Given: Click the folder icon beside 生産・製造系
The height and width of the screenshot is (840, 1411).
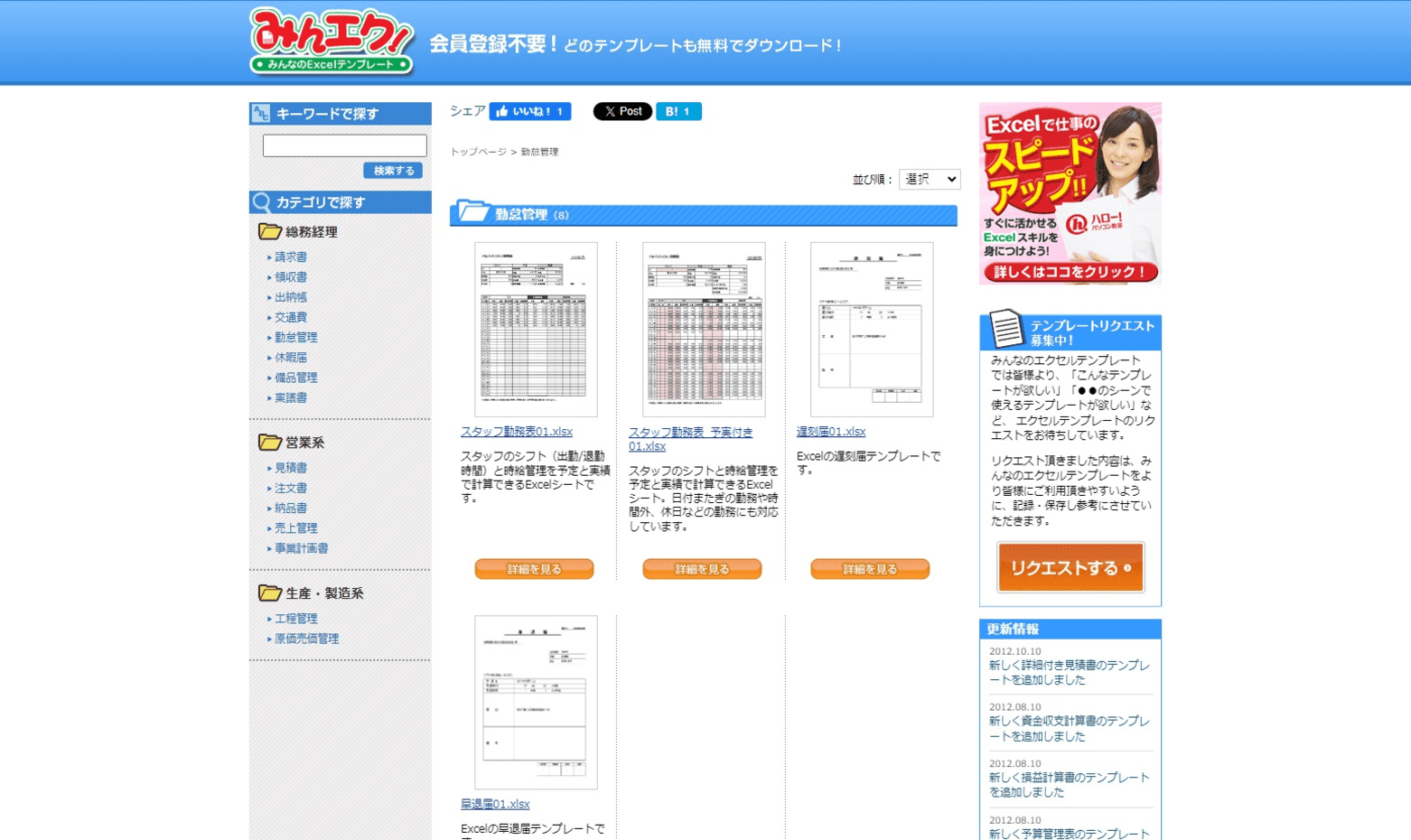Looking at the screenshot, I should (269, 593).
